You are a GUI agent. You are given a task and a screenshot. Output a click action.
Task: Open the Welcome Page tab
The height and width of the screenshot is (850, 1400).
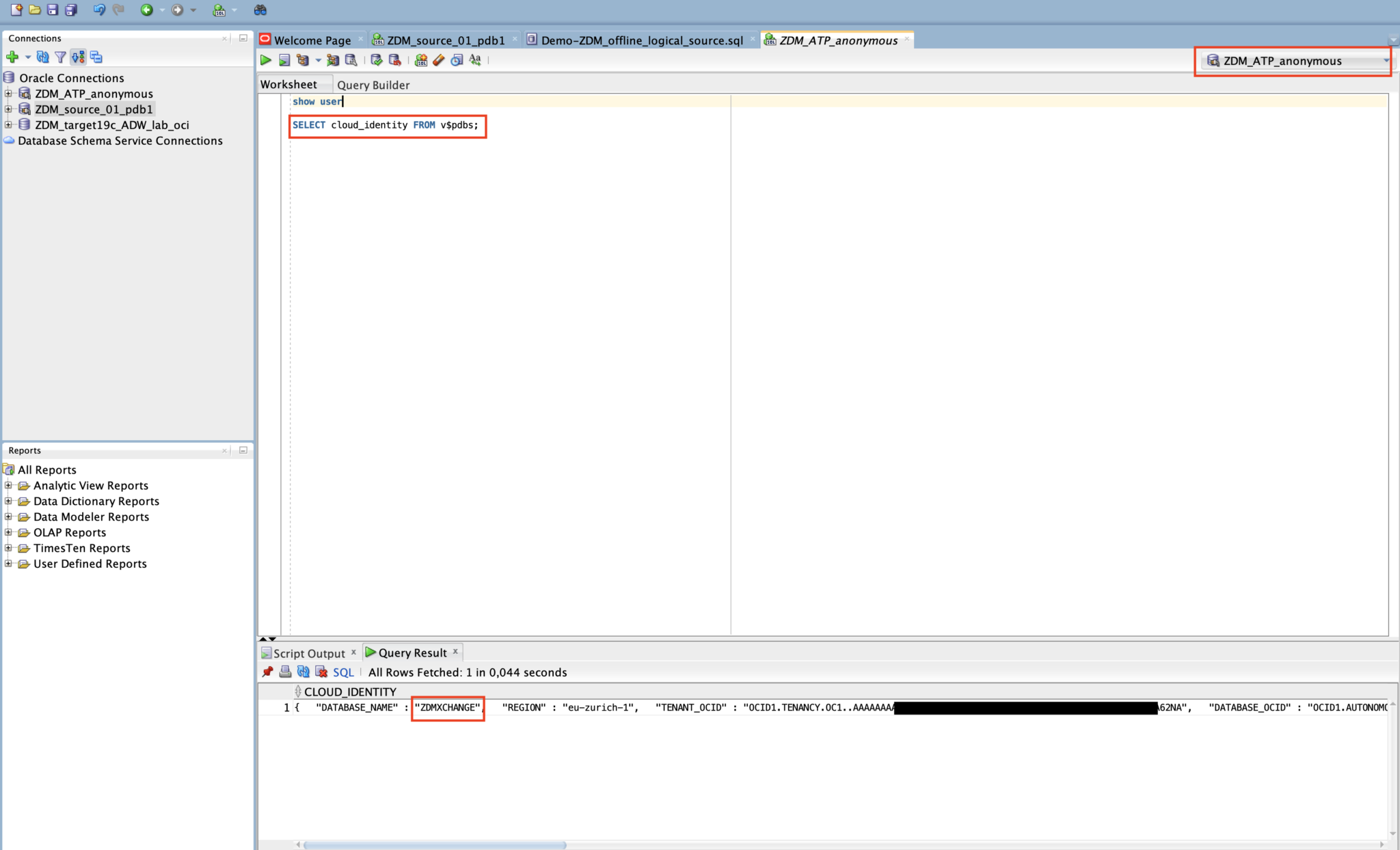(312, 40)
